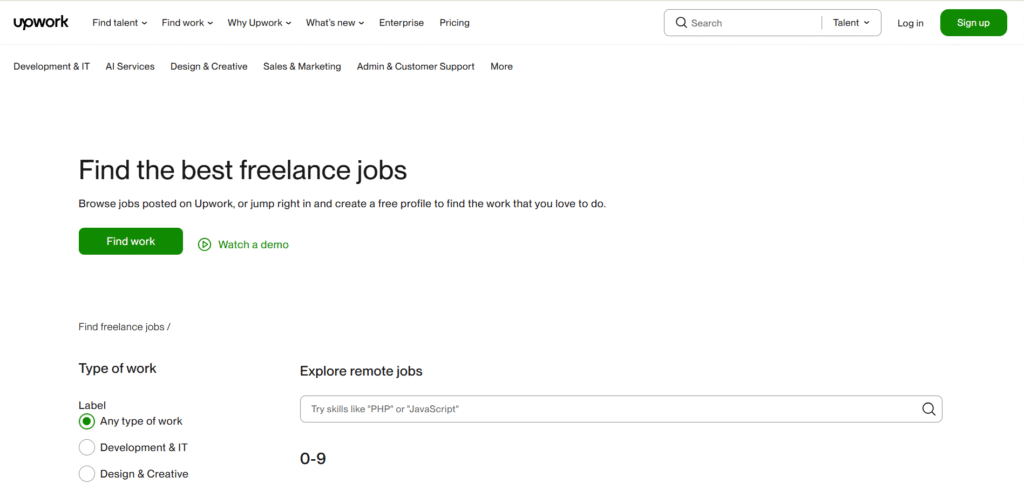Open the Sales & Marketing category
Image resolution: width=1024 pixels, height=484 pixels.
coord(302,67)
